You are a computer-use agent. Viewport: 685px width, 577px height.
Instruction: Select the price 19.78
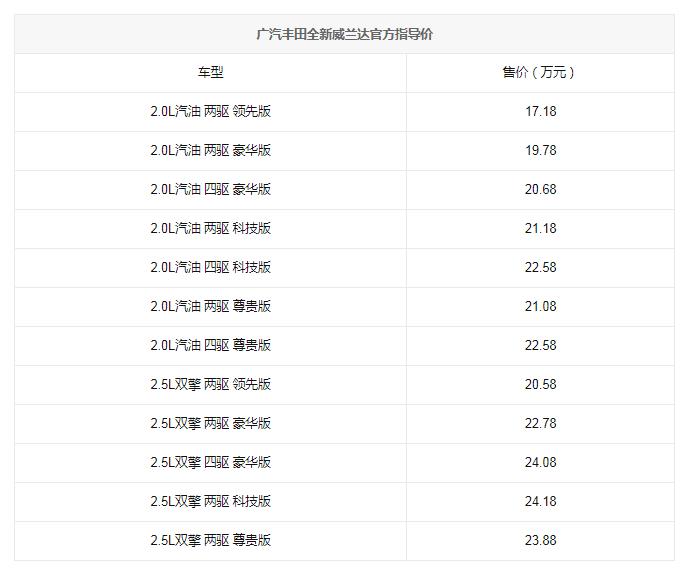click(x=541, y=150)
